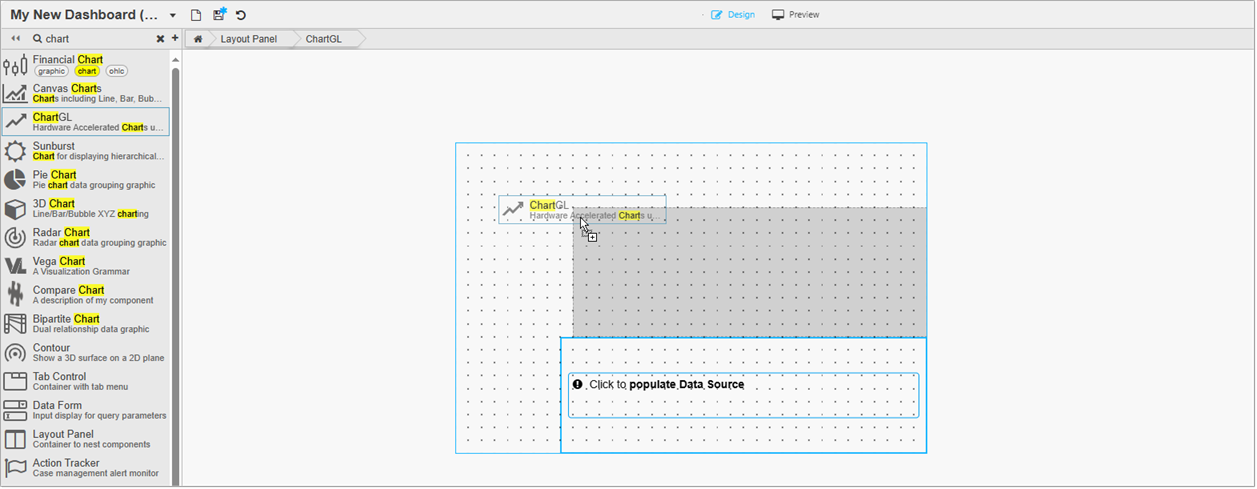Select the Pie Chart component icon
This screenshot has height=489, width=1257.
point(15,180)
